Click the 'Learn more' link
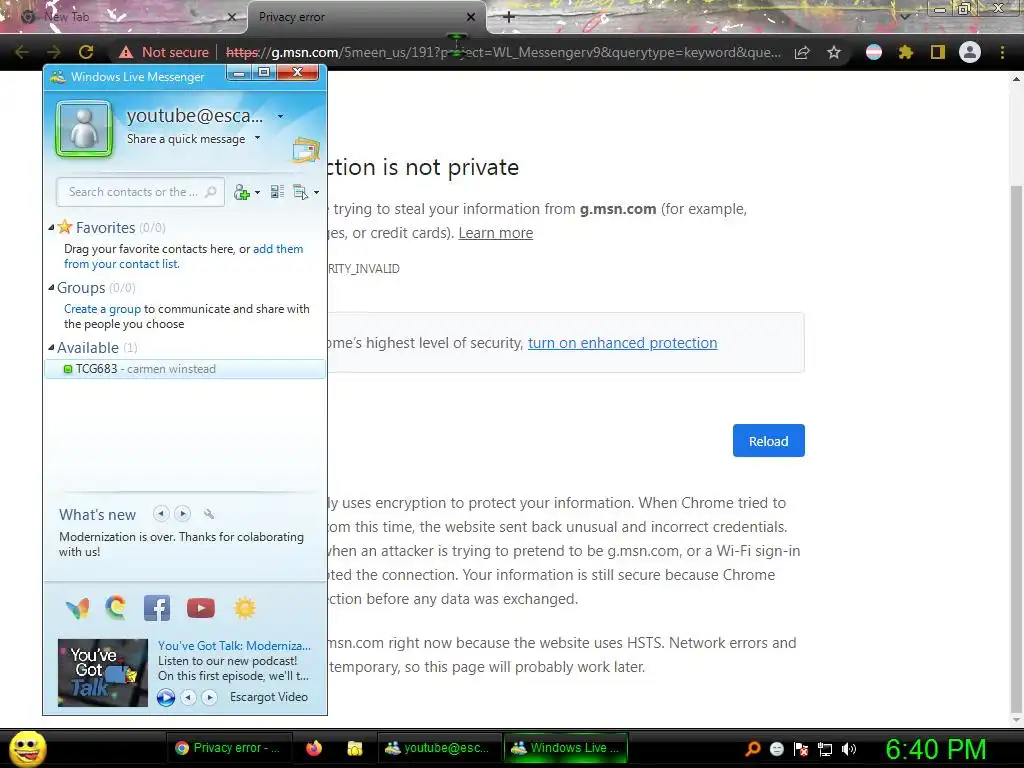The image size is (1024, 768). click(496, 233)
